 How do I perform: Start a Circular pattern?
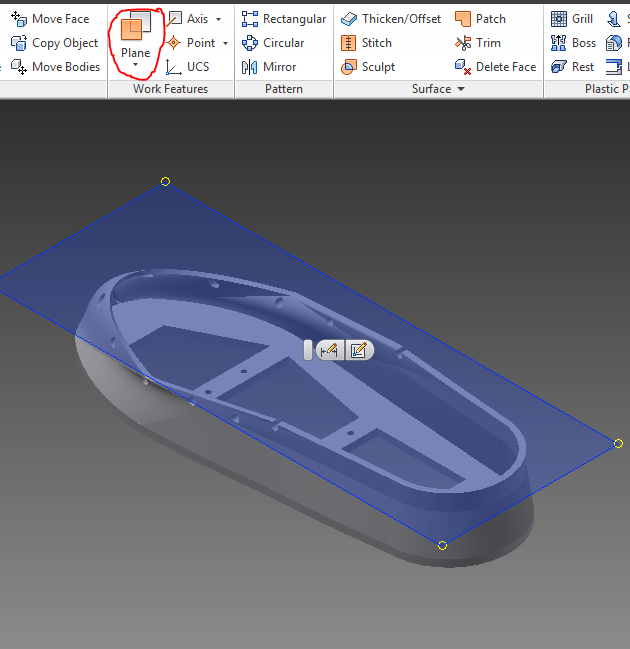click(x=273, y=43)
